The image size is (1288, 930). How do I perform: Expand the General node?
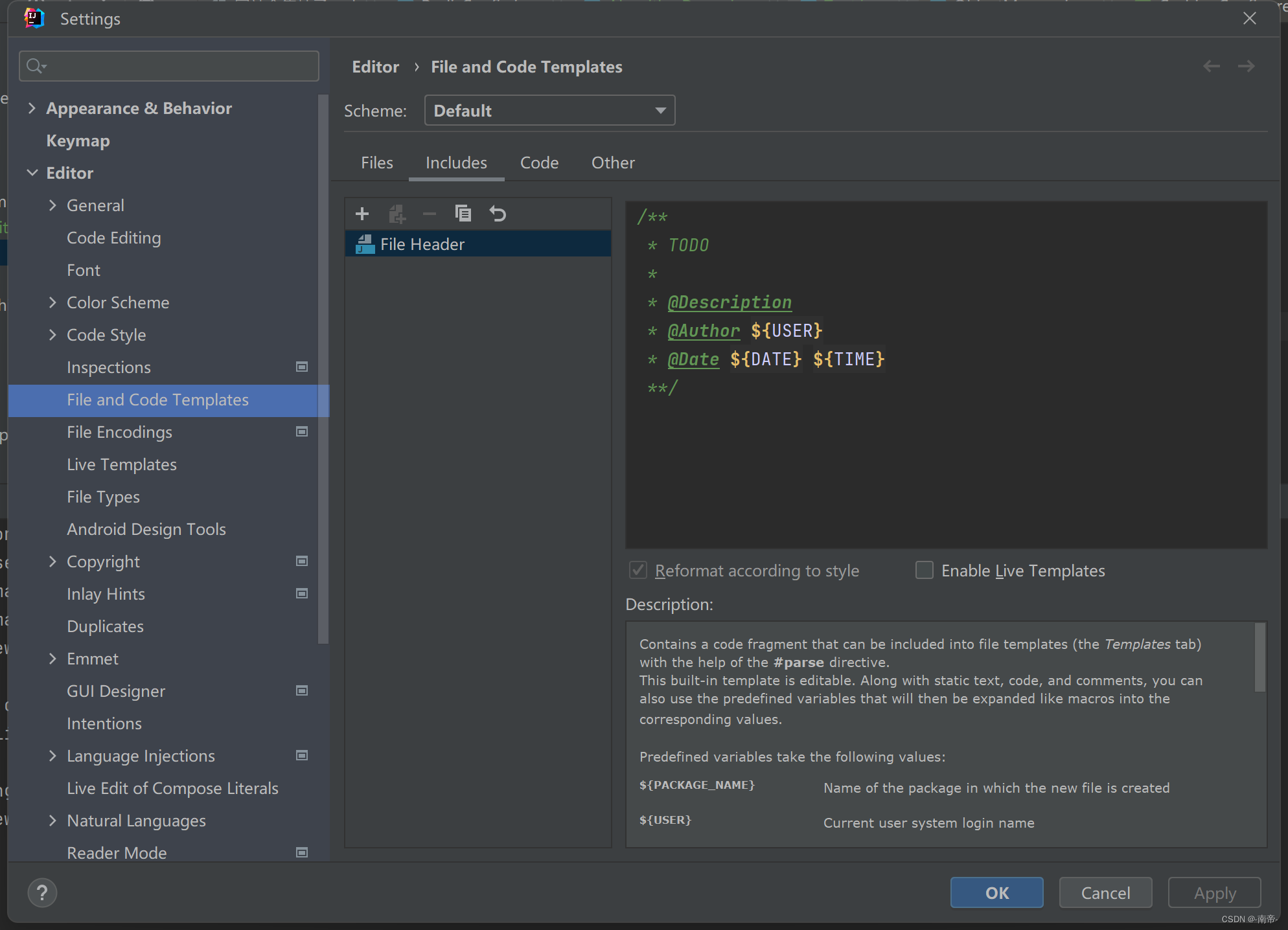[x=52, y=205]
